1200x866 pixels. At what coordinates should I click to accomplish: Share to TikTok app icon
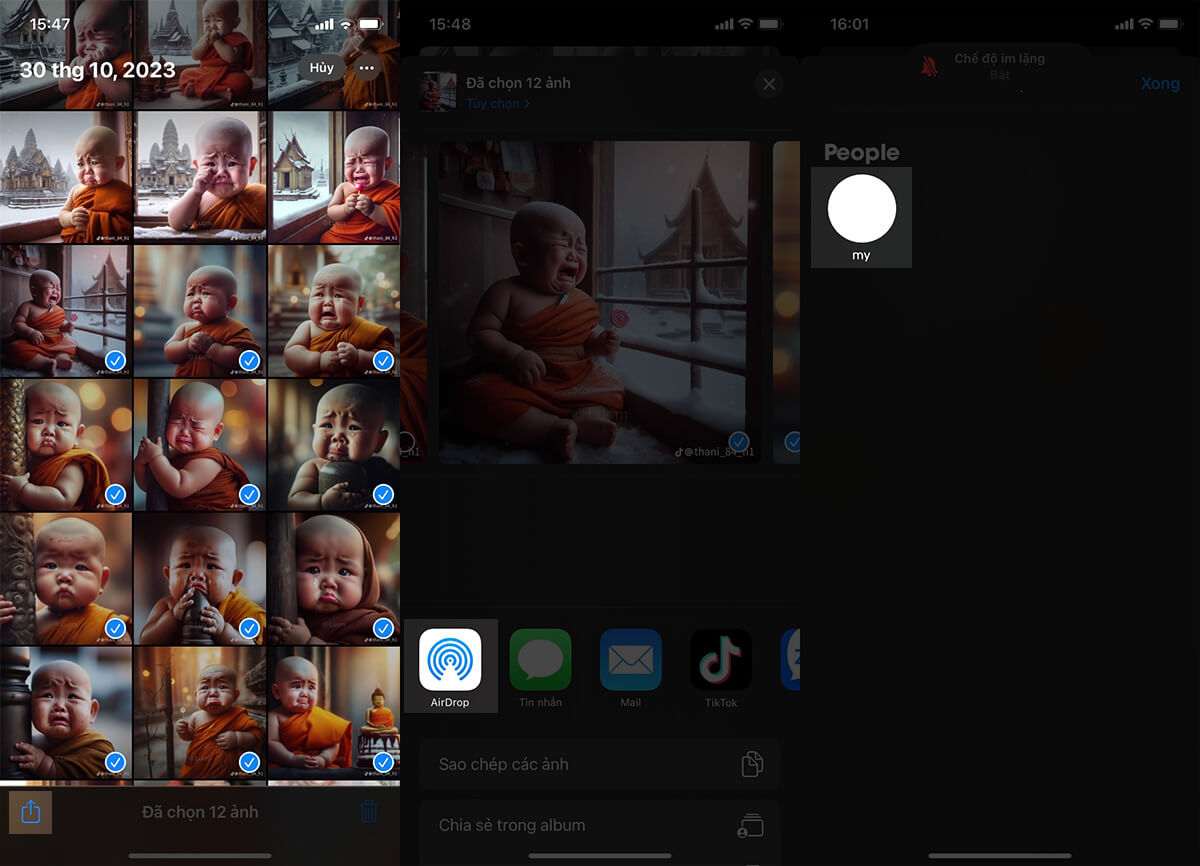pos(721,662)
